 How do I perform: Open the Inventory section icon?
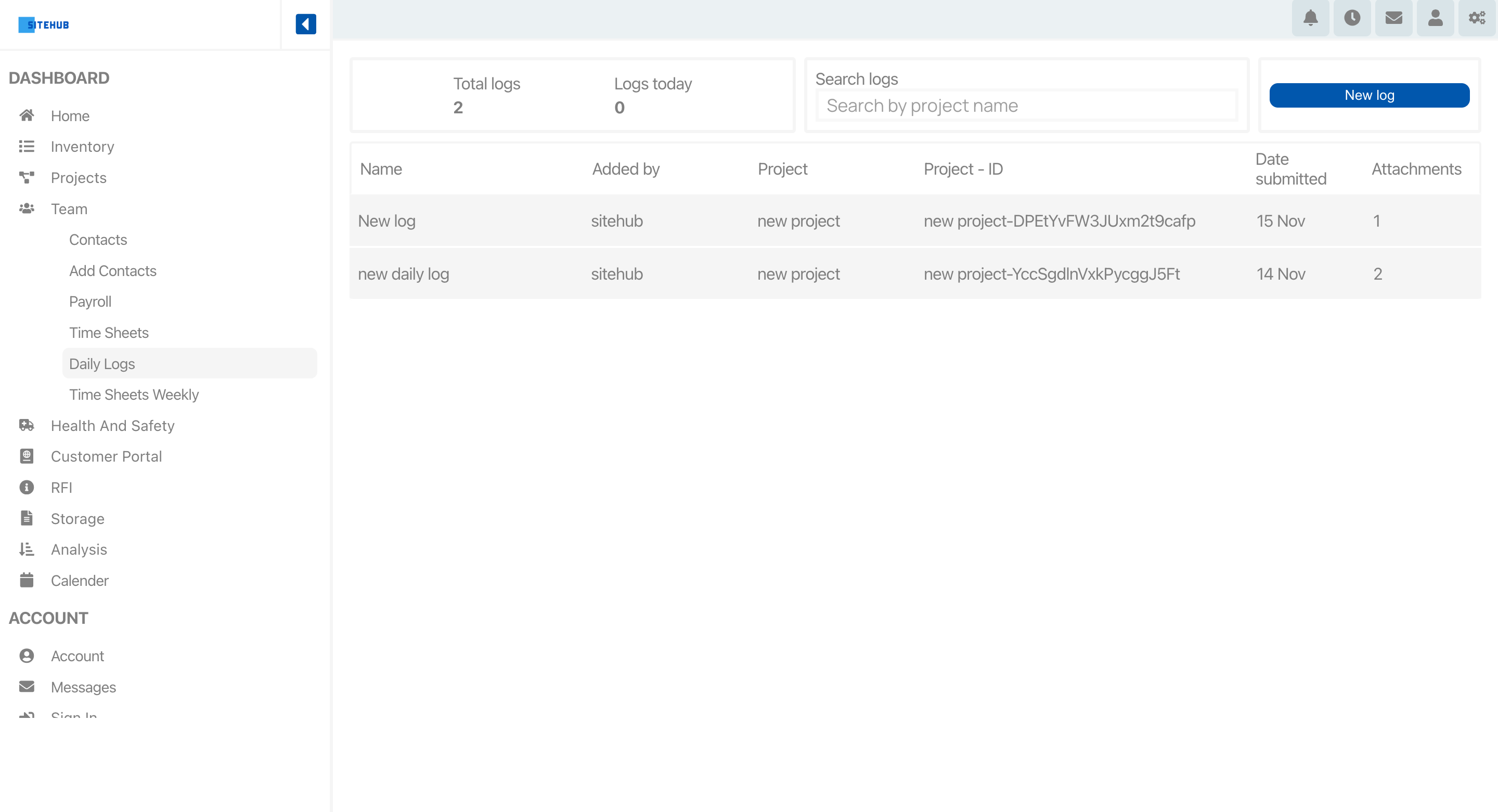(27, 146)
